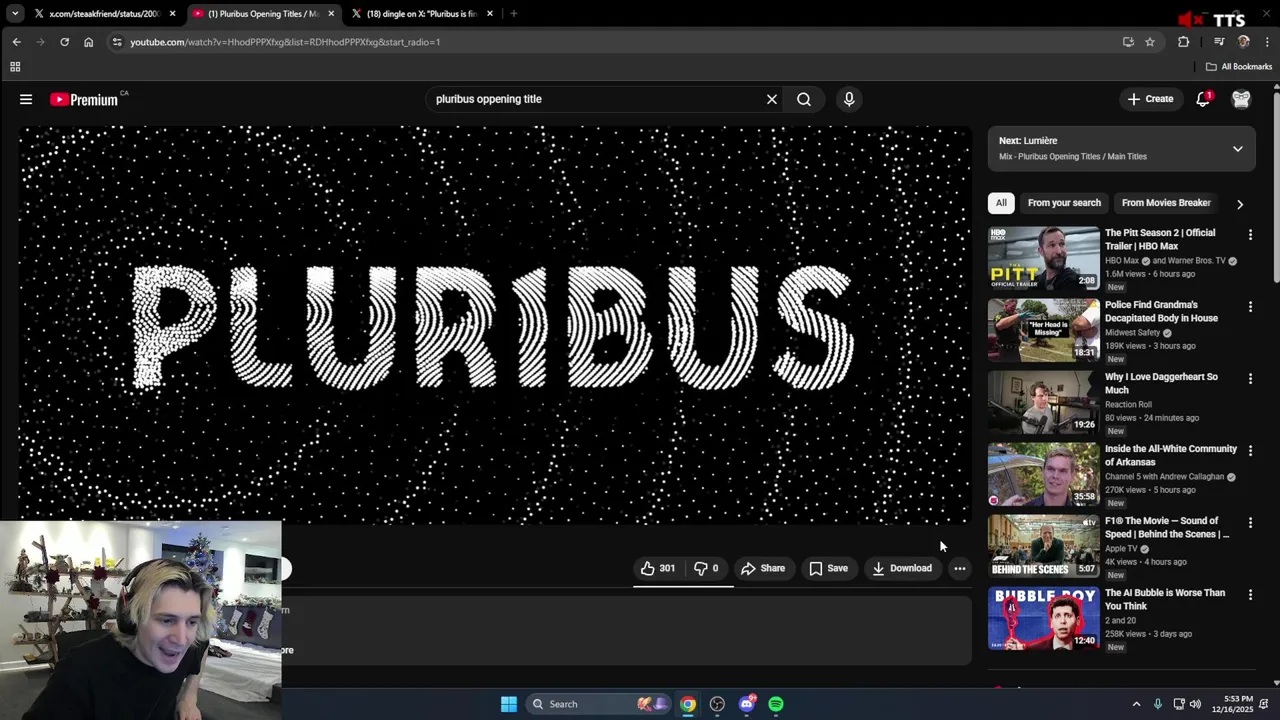Download the video
This screenshot has width=1280, height=720.
coord(902,568)
